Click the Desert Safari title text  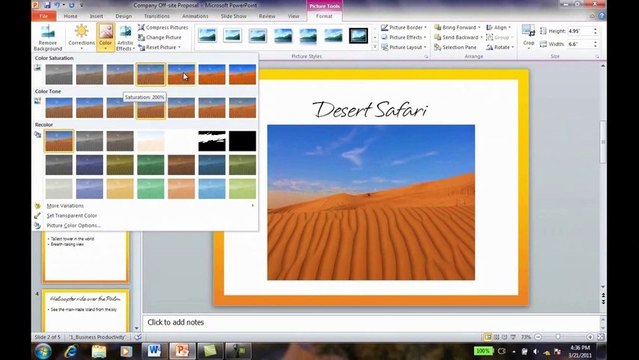point(370,109)
